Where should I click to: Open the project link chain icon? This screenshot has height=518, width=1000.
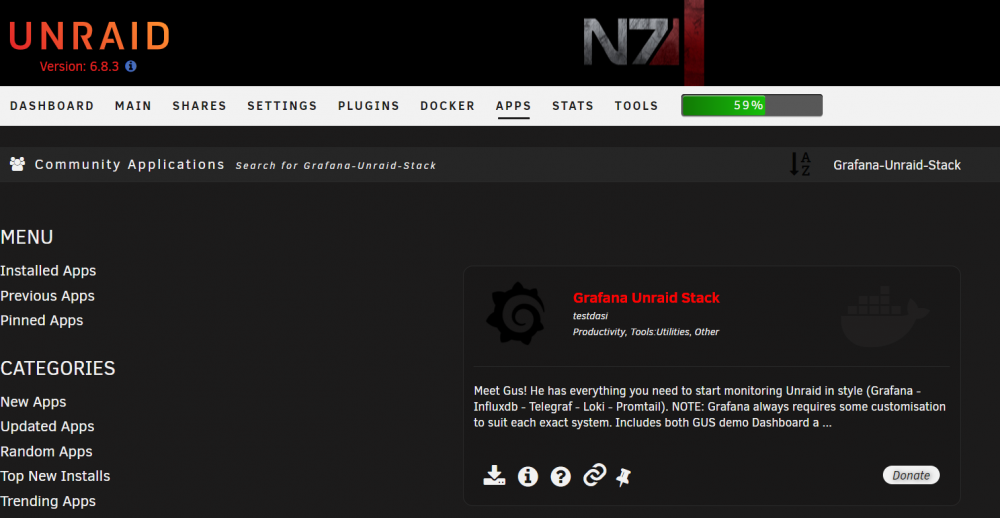coord(594,476)
